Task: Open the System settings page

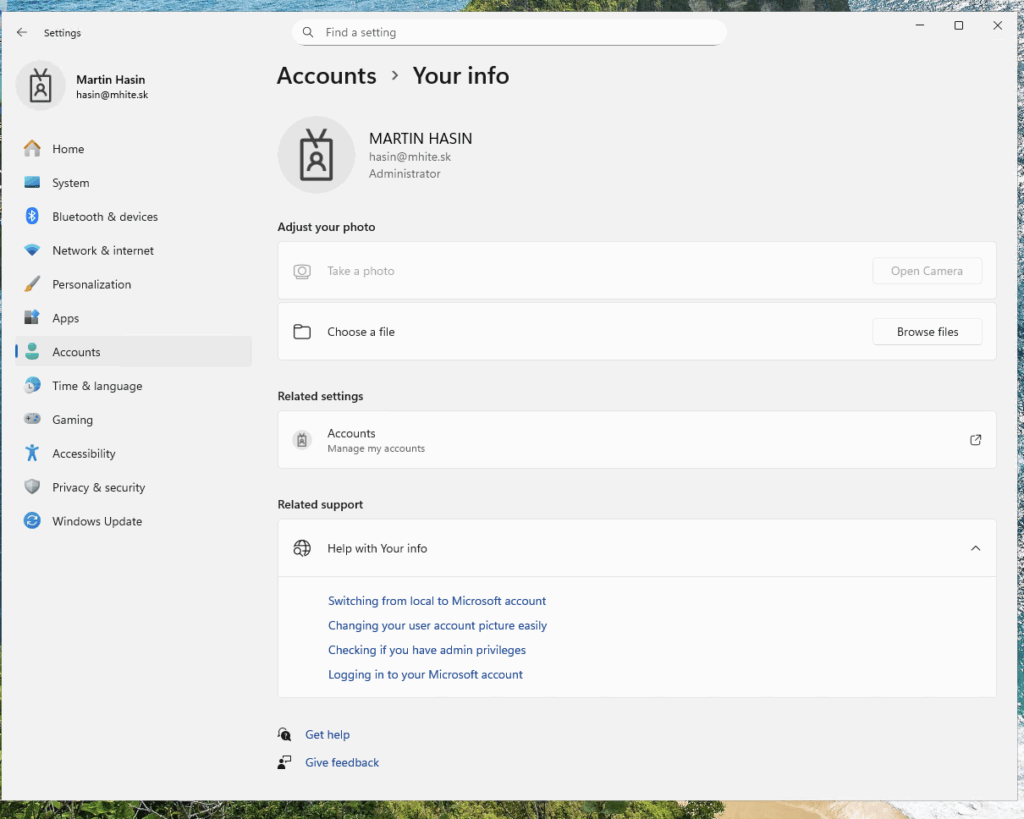Action: pyautogui.click(x=70, y=183)
